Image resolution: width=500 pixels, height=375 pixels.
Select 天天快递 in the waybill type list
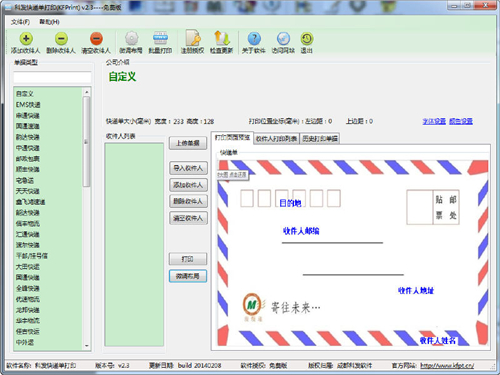click(28, 191)
